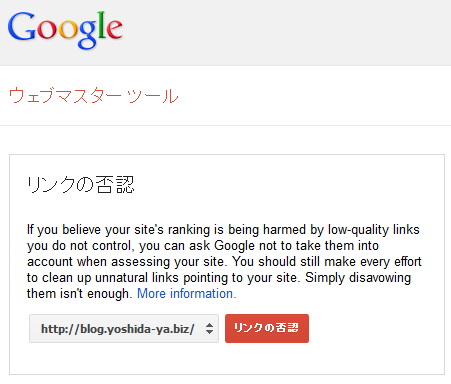Click the phrase low-quality links in paragraph
The image size is (451, 384).
click(x=374, y=230)
